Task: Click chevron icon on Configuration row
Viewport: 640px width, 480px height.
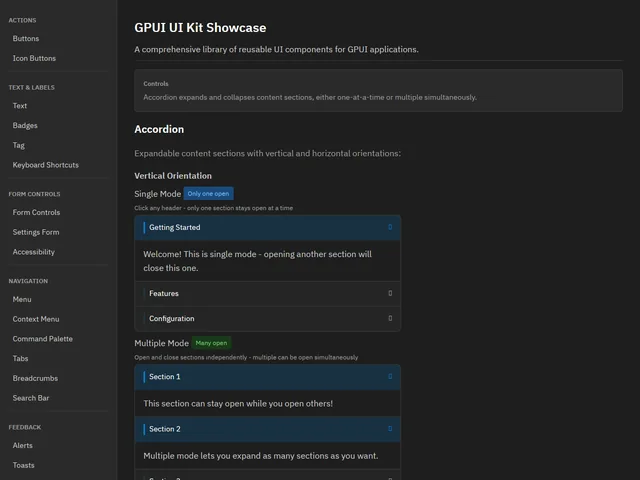Action: click(x=390, y=318)
